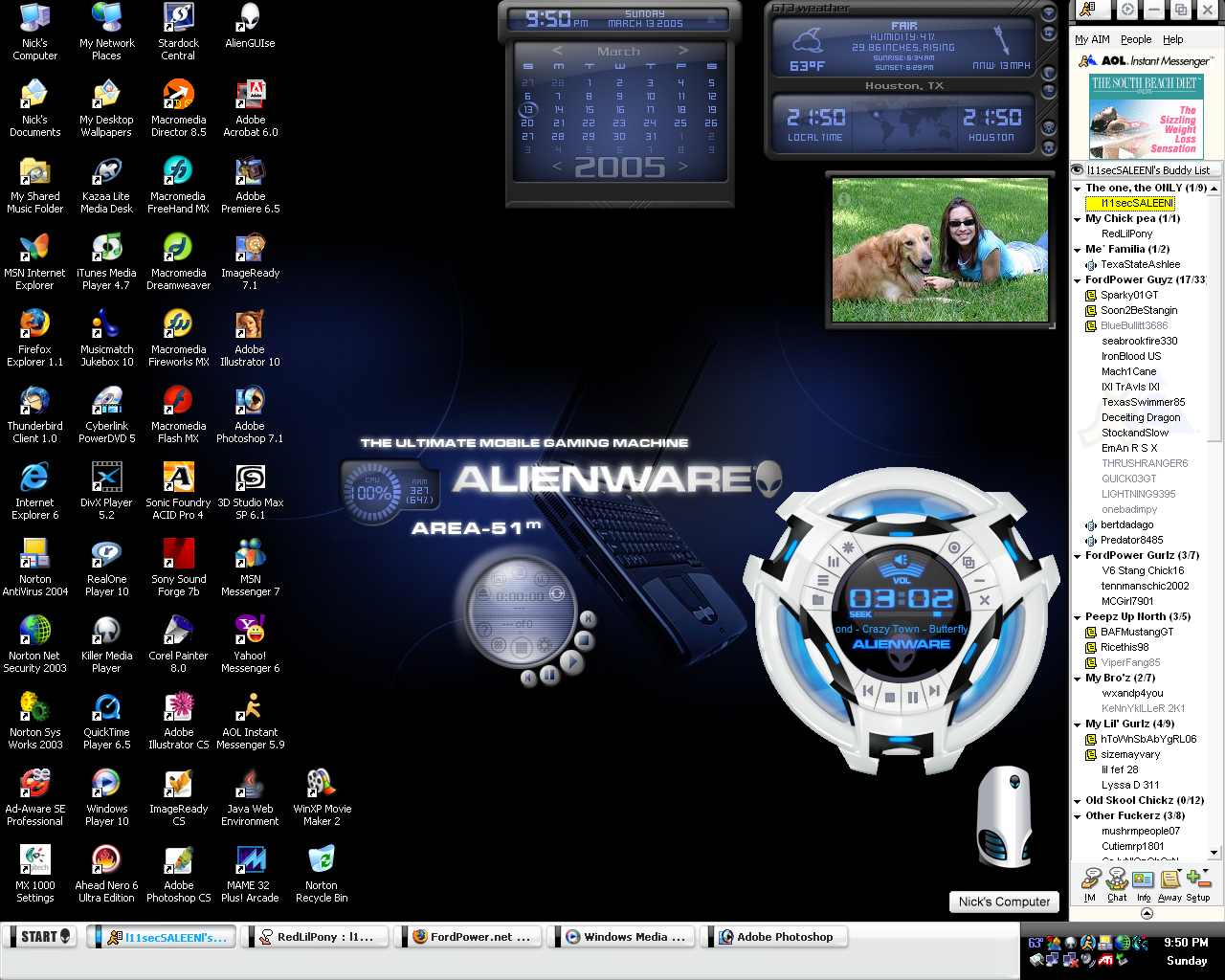Select Yahoo! Messenger 6 desktop icon
1225x980 pixels.
(x=250, y=644)
